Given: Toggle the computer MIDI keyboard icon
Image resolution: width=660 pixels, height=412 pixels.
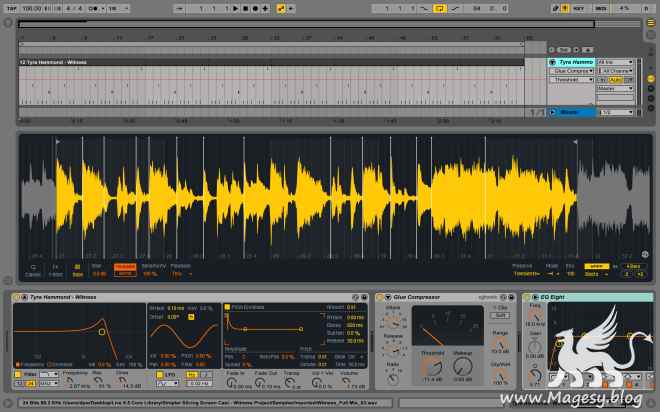Looking at the screenshot, I should click(x=565, y=8).
